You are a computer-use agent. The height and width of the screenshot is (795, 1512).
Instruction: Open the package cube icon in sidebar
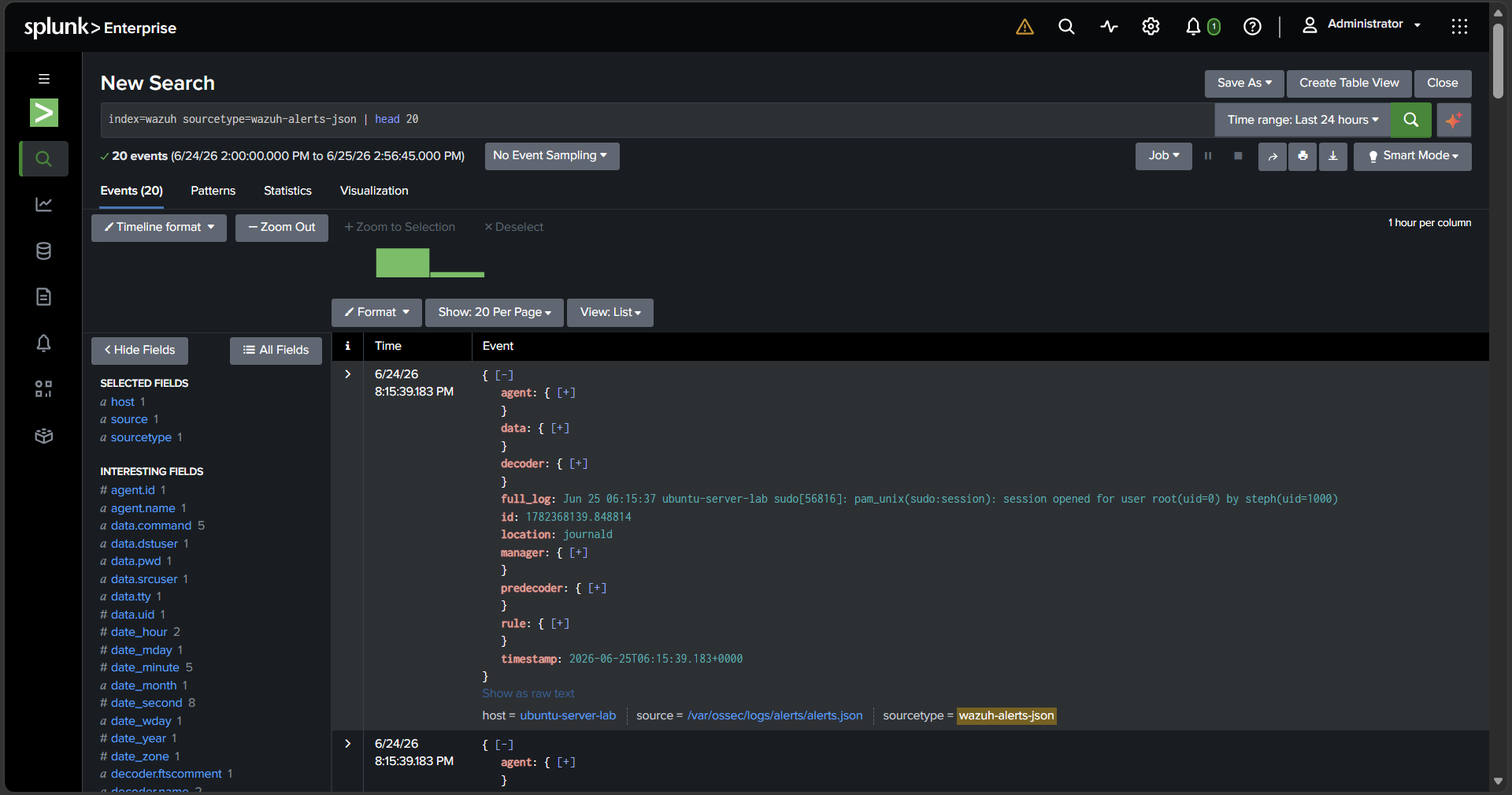pyautogui.click(x=44, y=436)
